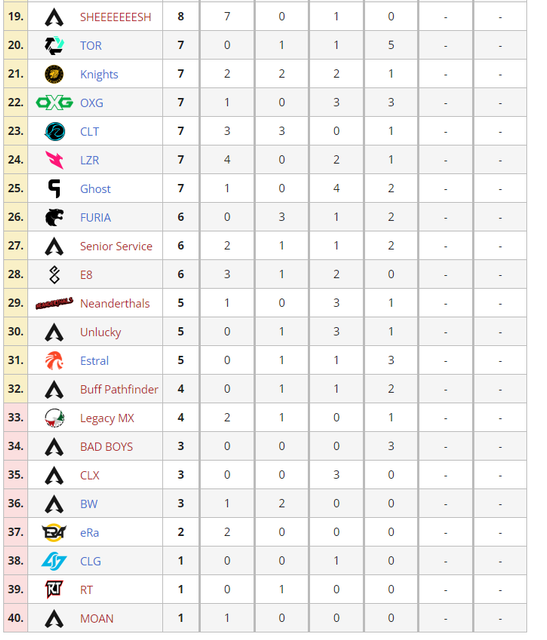Open the Buff Pathfinder team link
Screen dimensions: 547x640
pos(119,389)
